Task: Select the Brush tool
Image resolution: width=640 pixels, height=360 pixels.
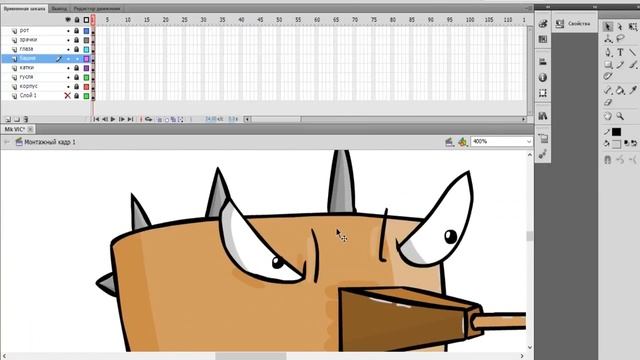Action: point(633,65)
